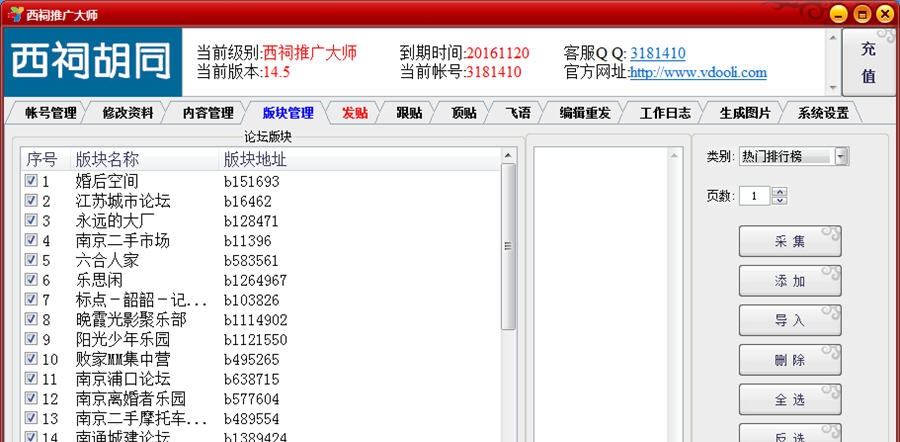Click the forum list scrollbar thumb
This screenshot has width=900, height=442.
point(508,246)
